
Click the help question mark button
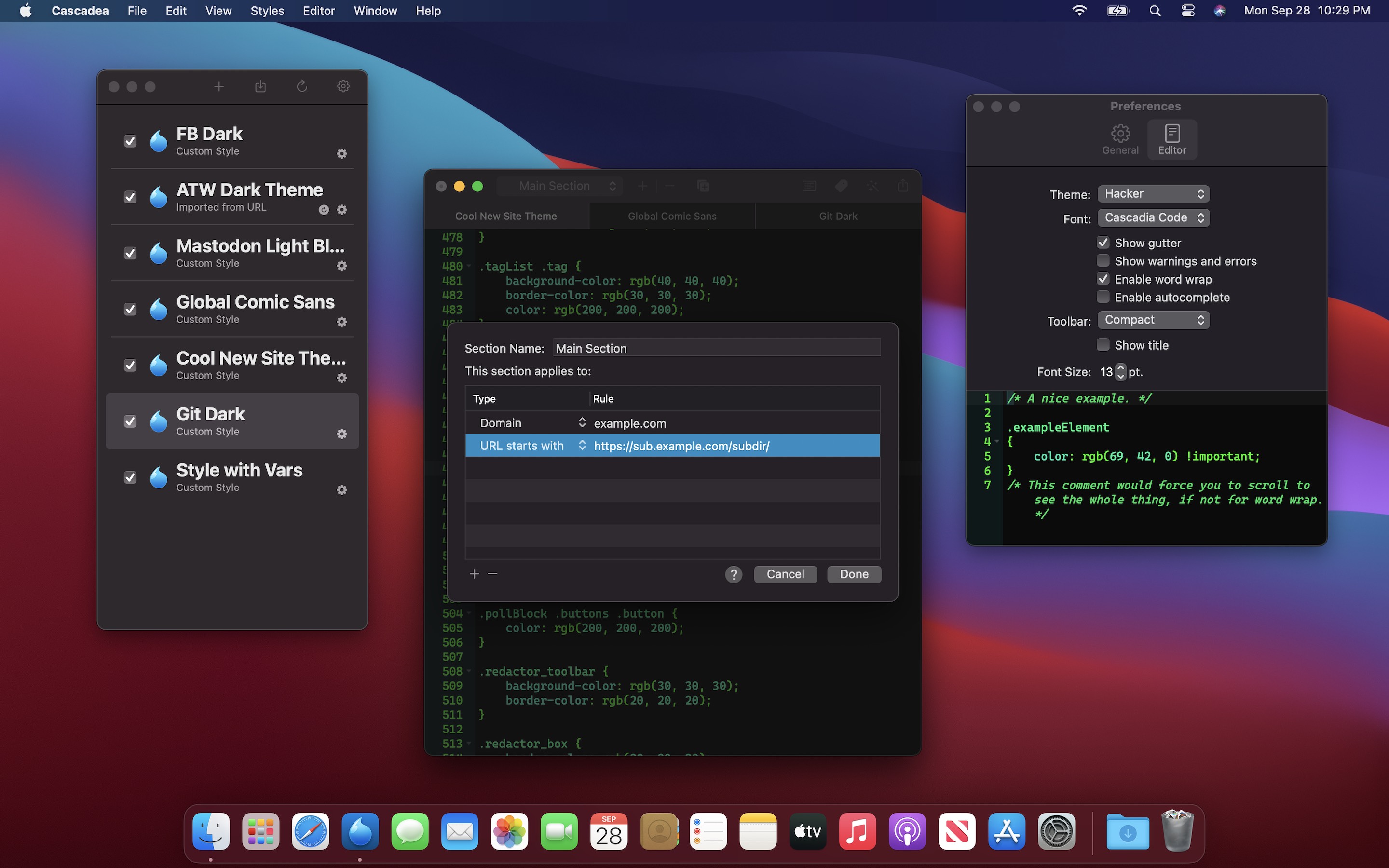[x=733, y=574]
